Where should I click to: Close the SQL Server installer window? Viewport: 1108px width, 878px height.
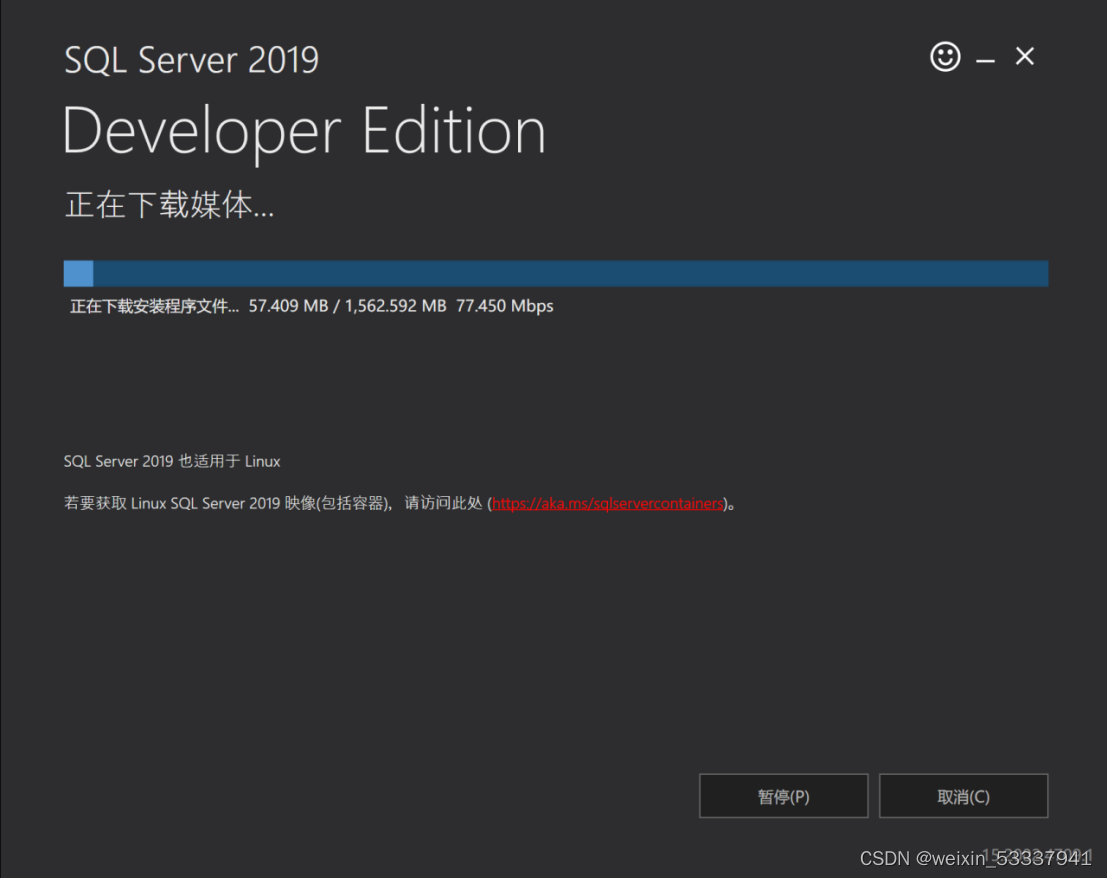click(1025, 56)
